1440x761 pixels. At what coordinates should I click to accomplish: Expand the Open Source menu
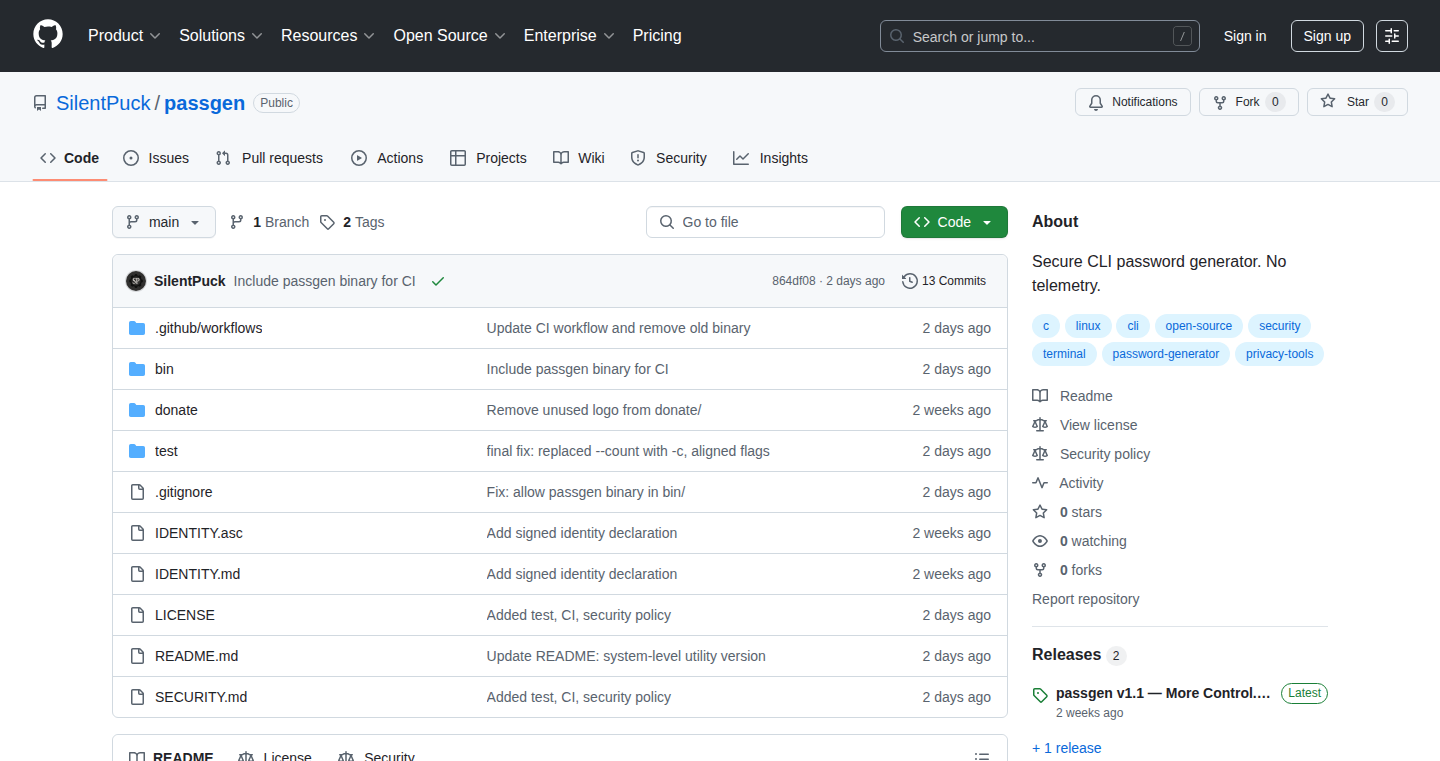coord(450,36)
